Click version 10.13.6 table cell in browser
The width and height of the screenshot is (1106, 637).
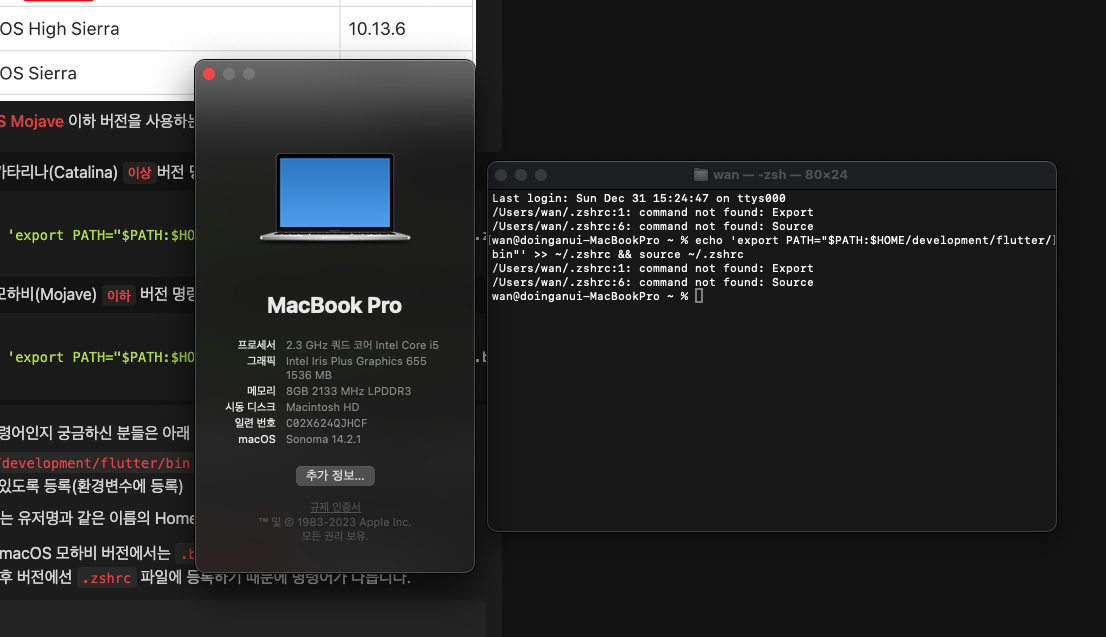coord(406,29)
